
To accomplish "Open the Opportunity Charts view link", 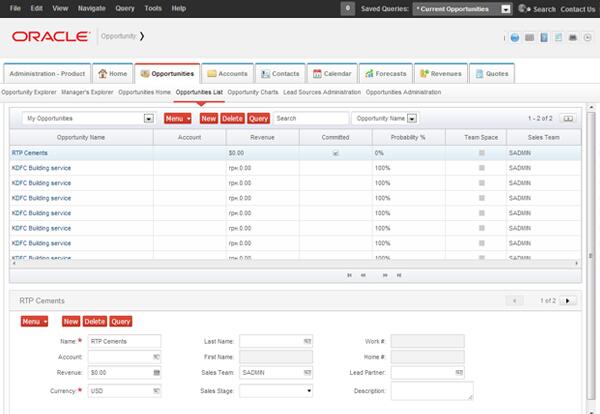I will click(x=253, y=92).
